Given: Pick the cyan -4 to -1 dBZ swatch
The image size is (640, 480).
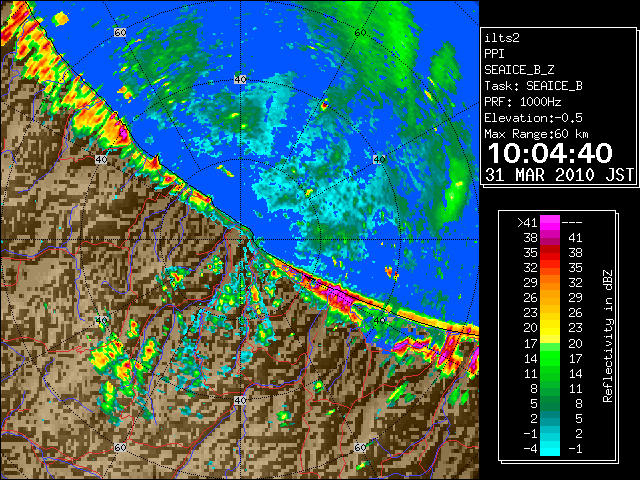Looking at the screenshot, I should [550, 449].
